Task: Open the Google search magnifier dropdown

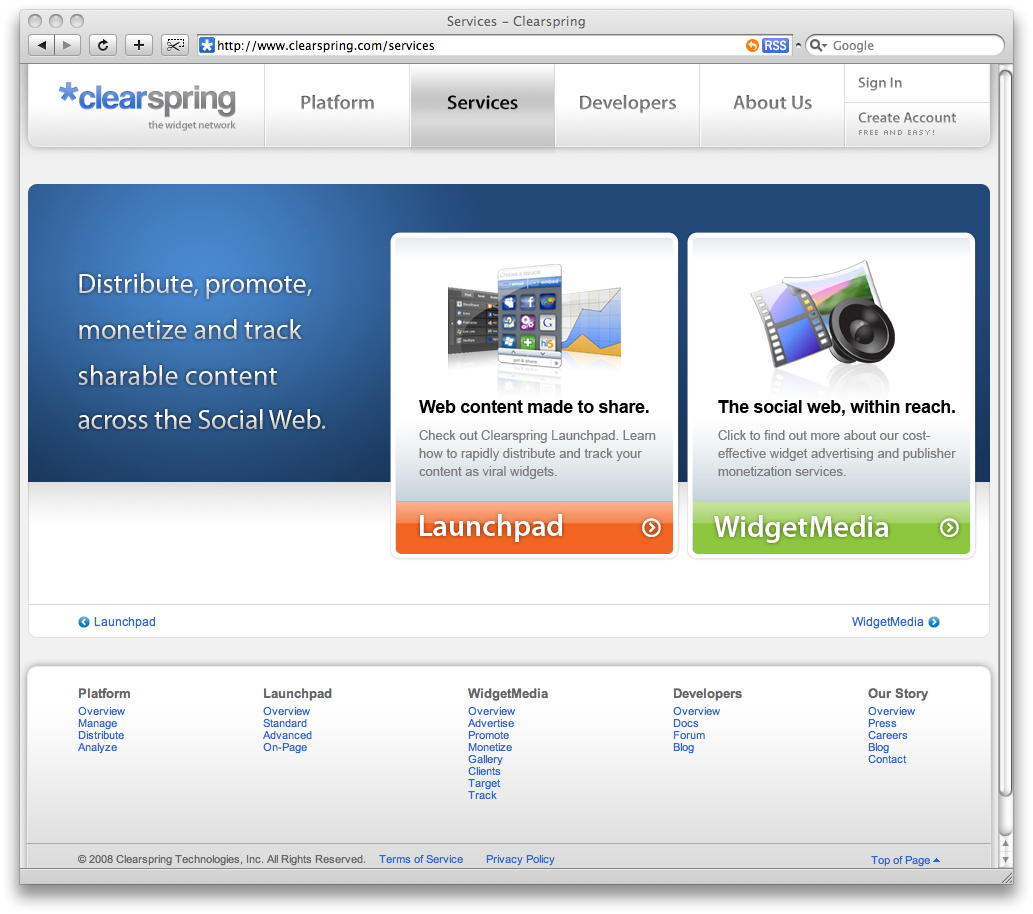Action: click(x=818, y=45)
